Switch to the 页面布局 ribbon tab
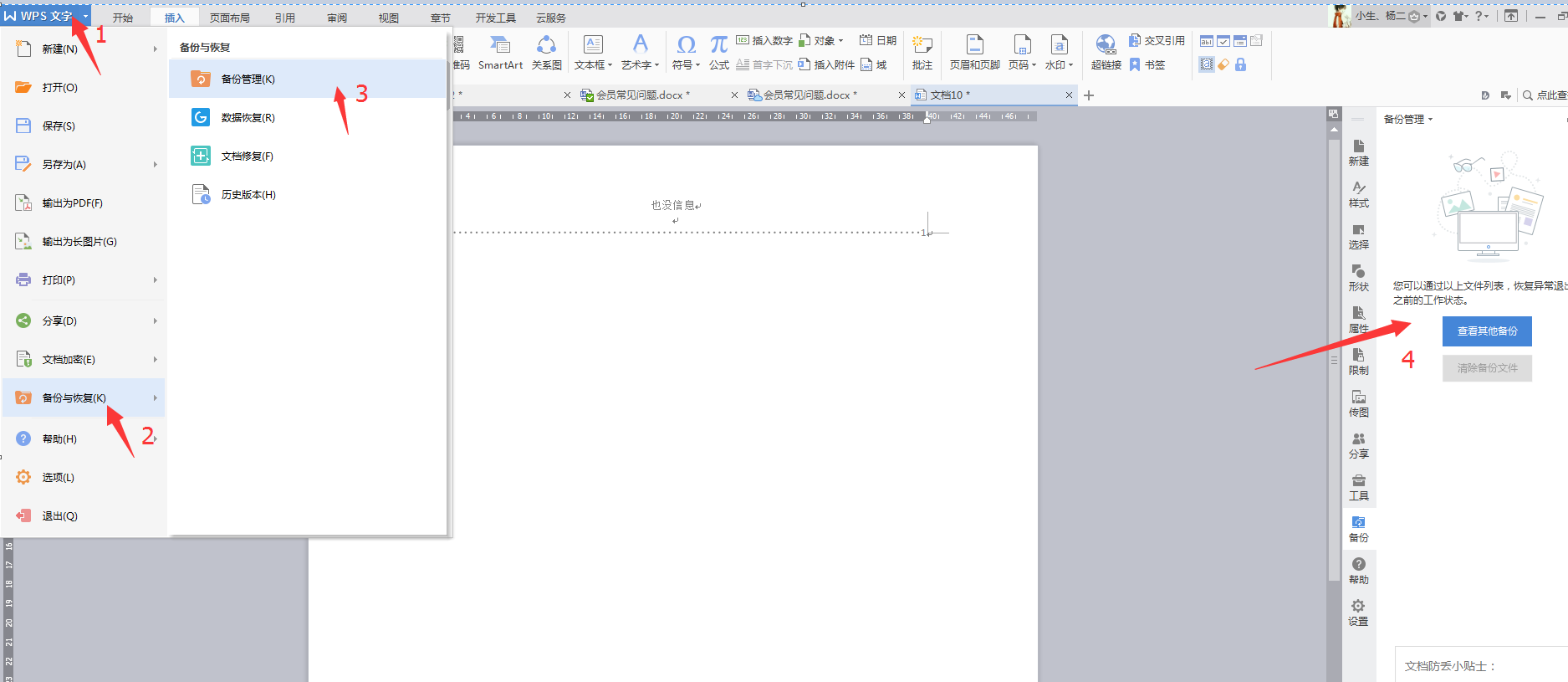This screenshot has height=682, width=1568. [229, 18]
